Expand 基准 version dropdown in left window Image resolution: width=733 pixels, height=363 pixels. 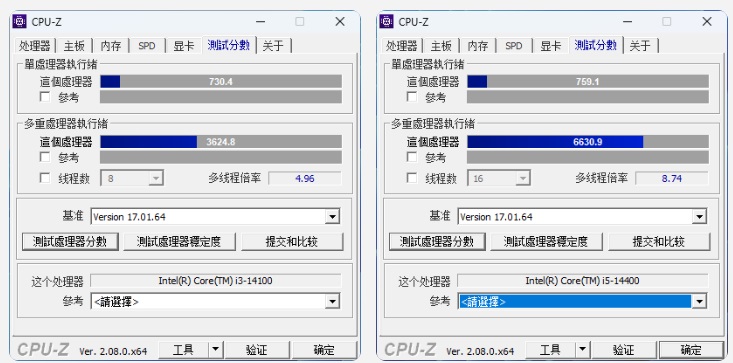click(x=332, y=217)
